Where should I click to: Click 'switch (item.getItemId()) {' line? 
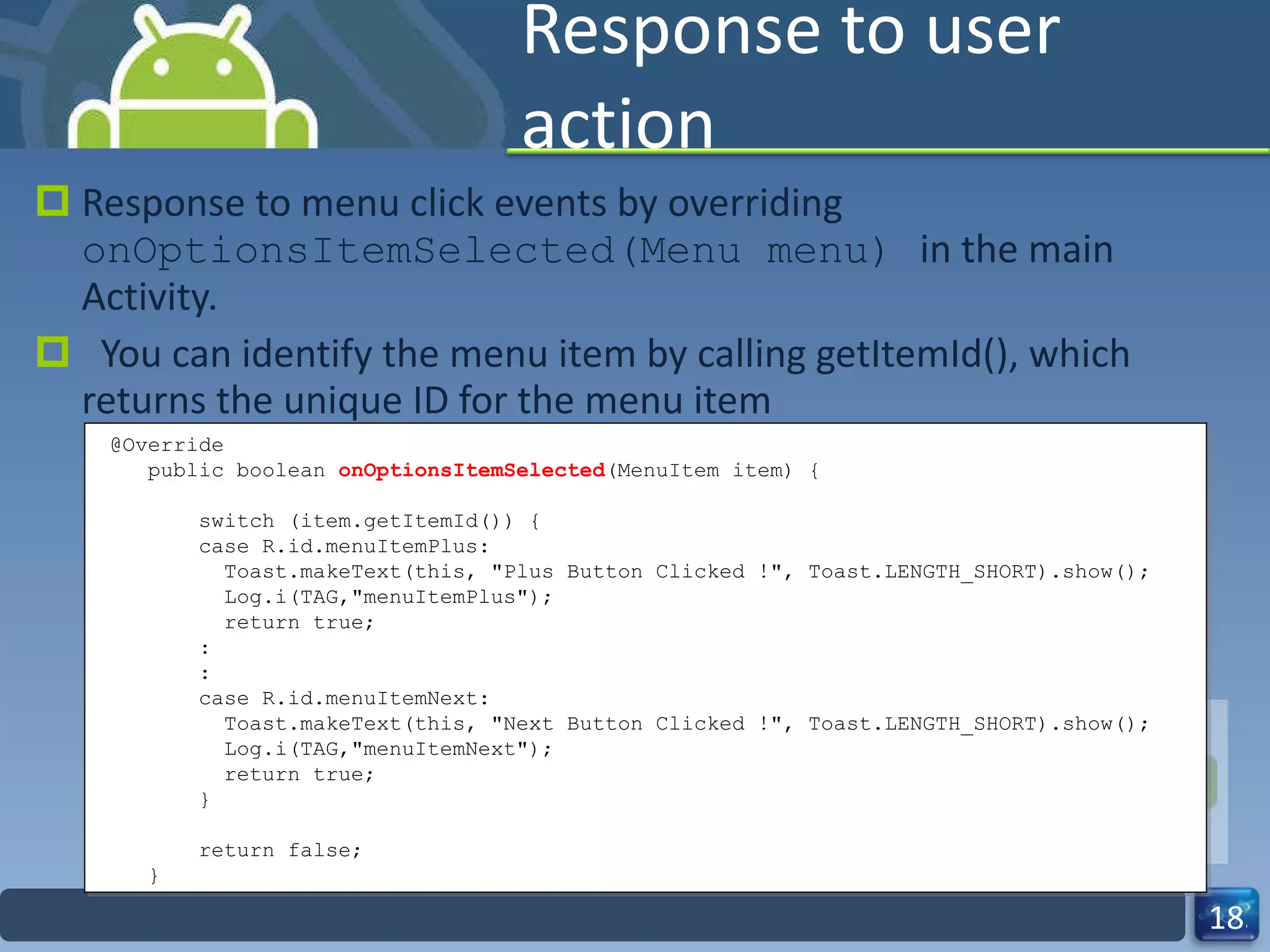(x=370, y=521)
